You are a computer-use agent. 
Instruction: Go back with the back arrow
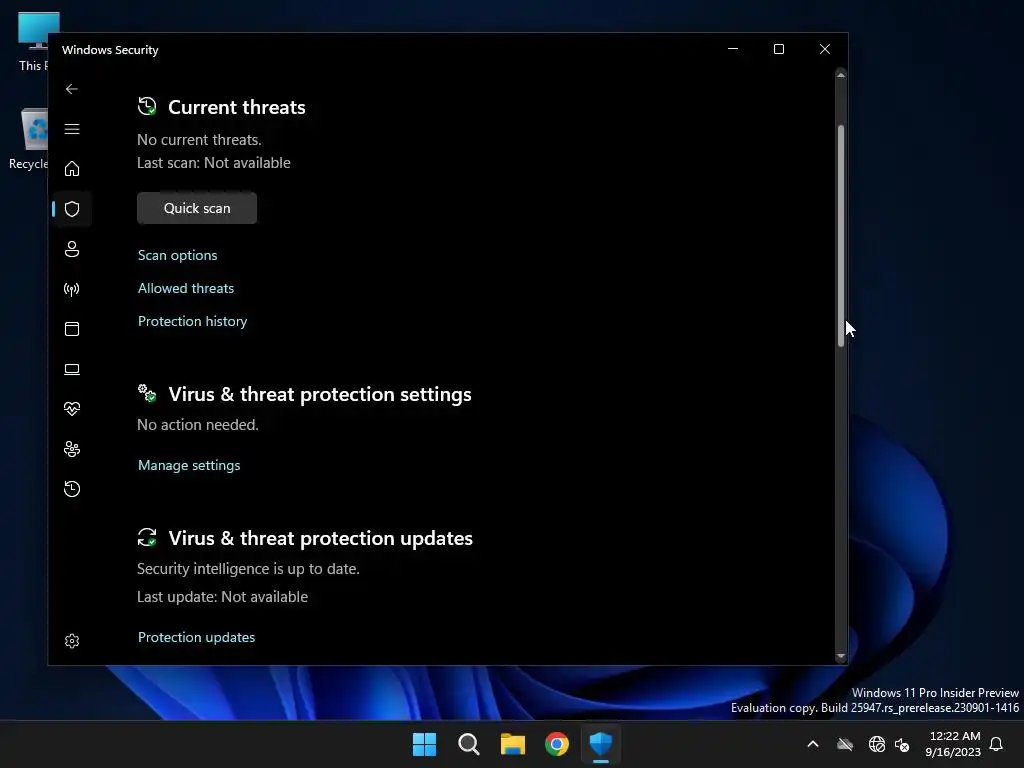point(72,89)
